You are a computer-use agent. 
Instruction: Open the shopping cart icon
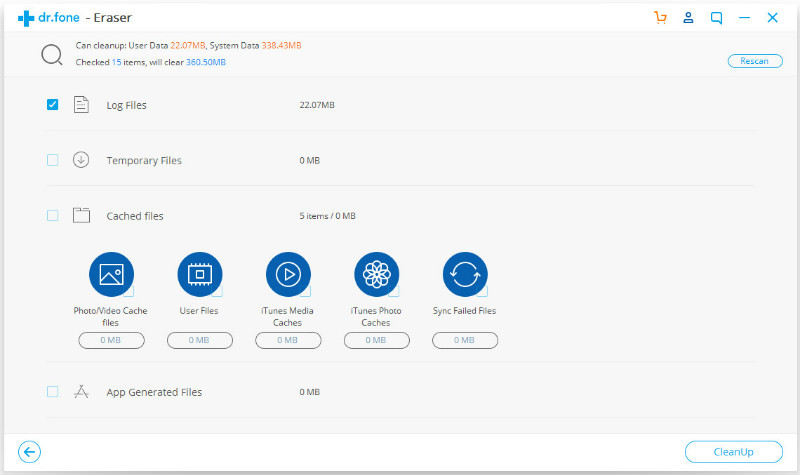661,18
